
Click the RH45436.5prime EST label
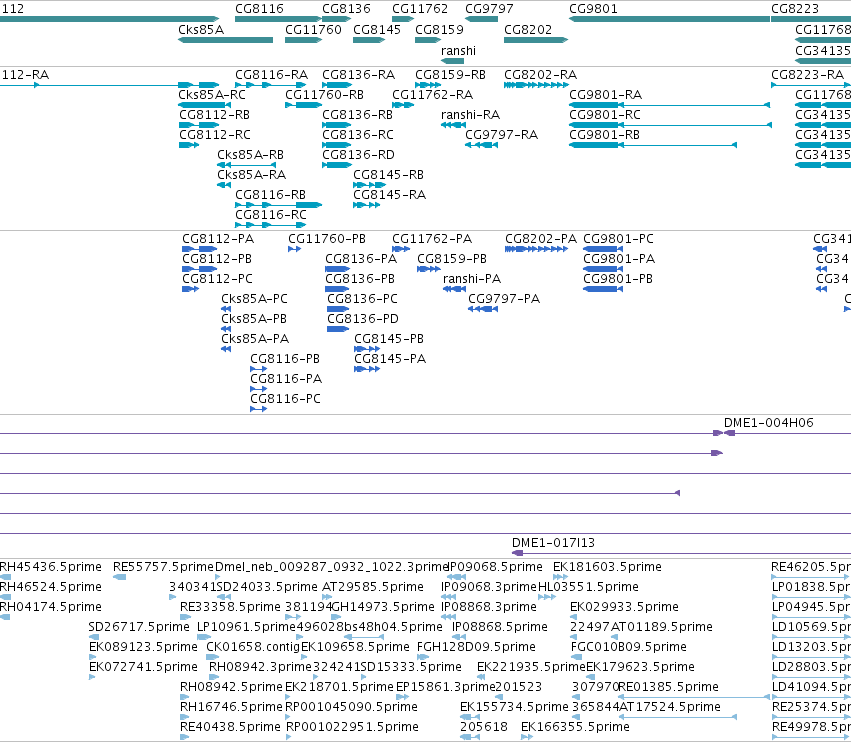(x=50, y=567)
